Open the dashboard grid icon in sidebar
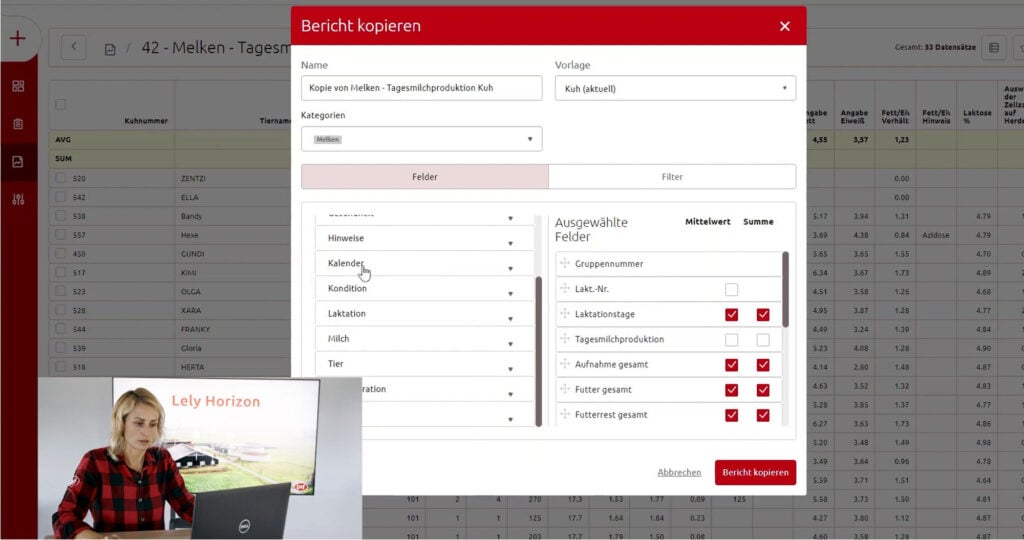Screen dimensions: 1024x540 (x=18, y=86)
